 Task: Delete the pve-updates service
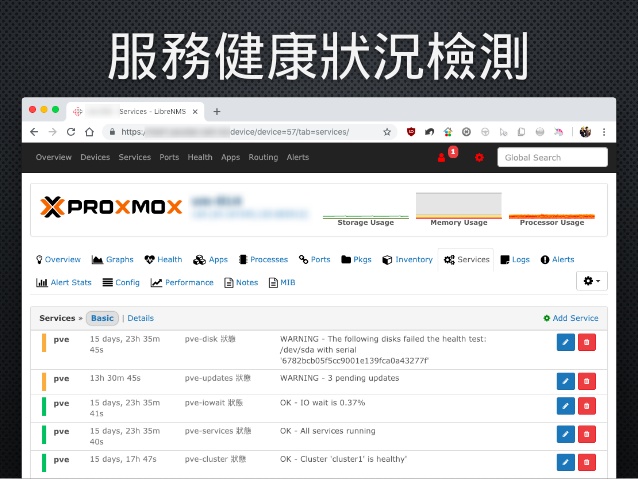click(x=587, y=381)
